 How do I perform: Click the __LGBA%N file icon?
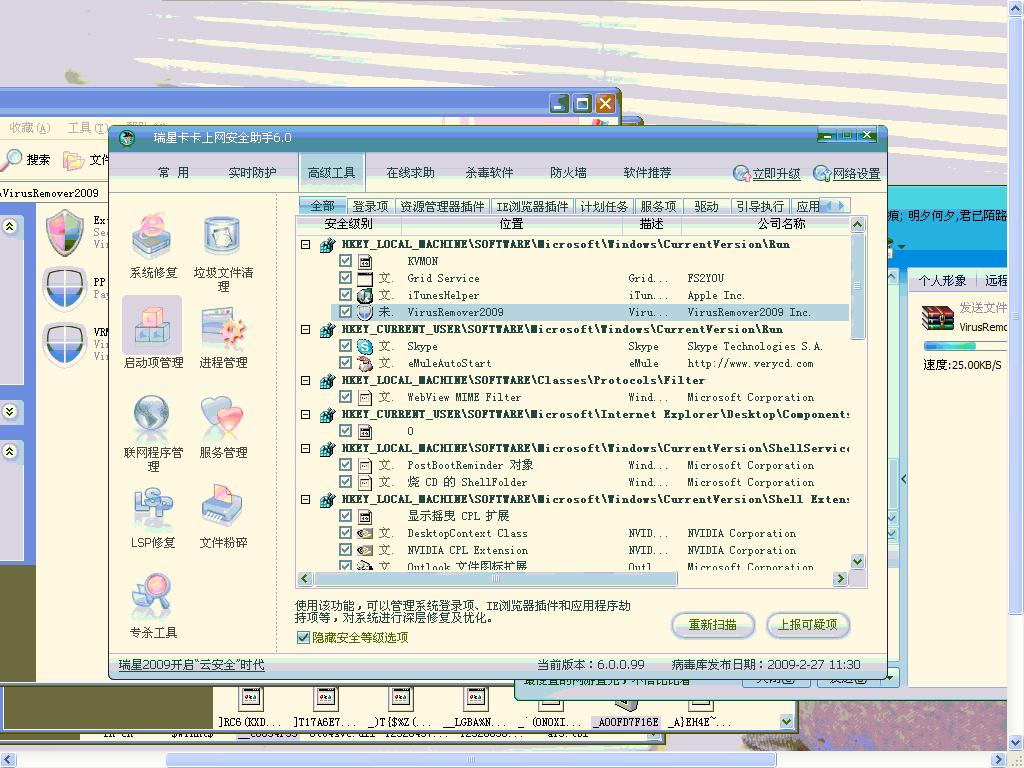475,699
